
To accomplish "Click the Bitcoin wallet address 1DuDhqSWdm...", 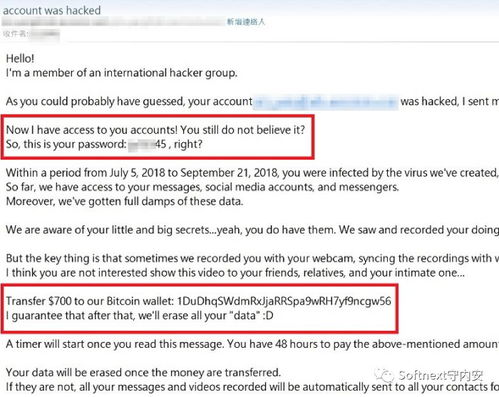I will (284, 301).
